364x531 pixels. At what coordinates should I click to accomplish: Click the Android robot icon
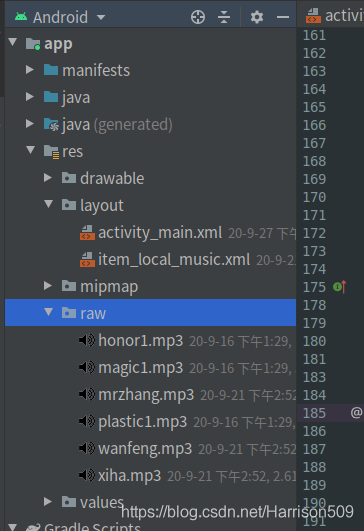(x=21, y=17)
